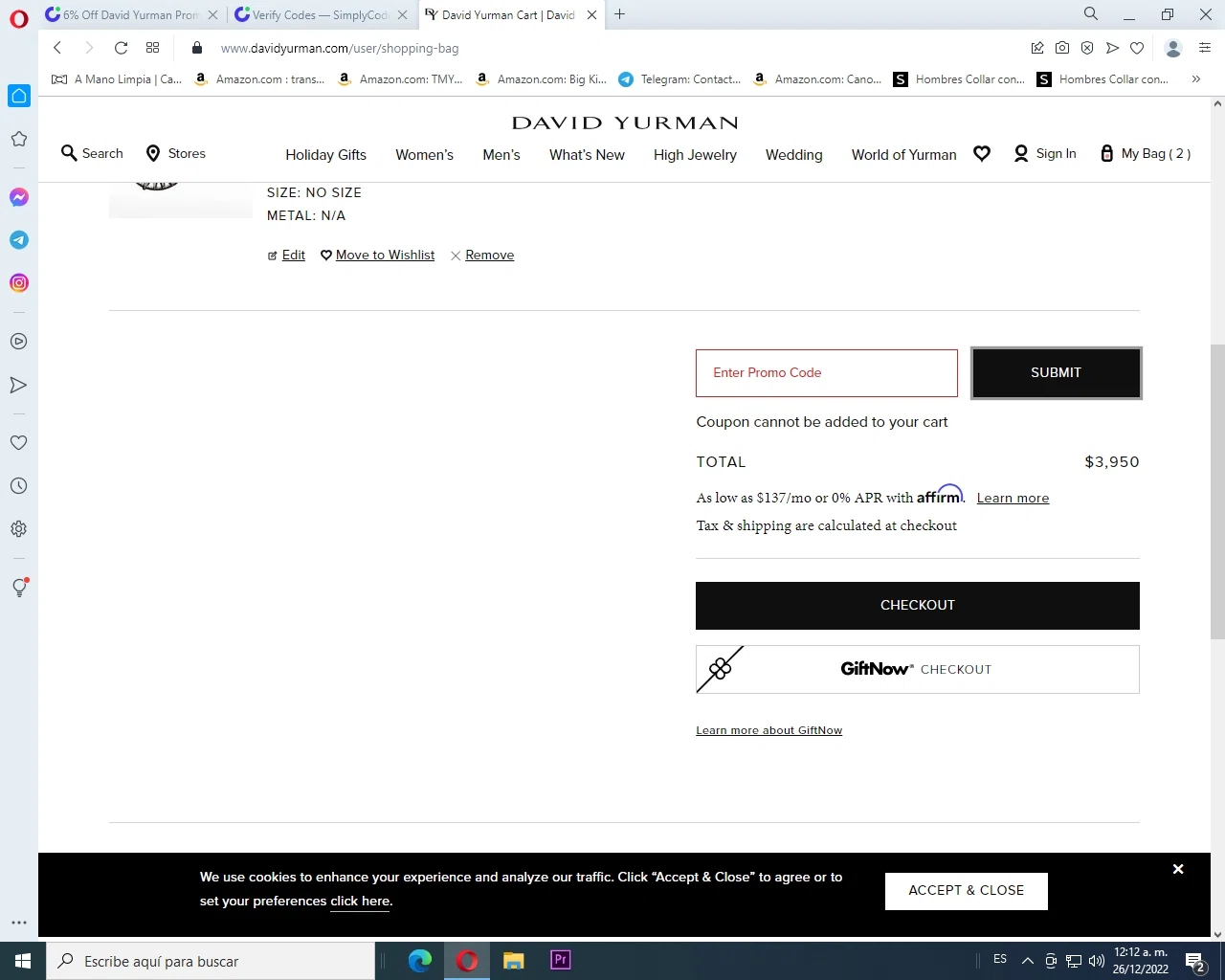Viewport: 1225px width, 980px height.
Task: Switch to Verify Codes SimplyCodes tab
Action: 322,14
